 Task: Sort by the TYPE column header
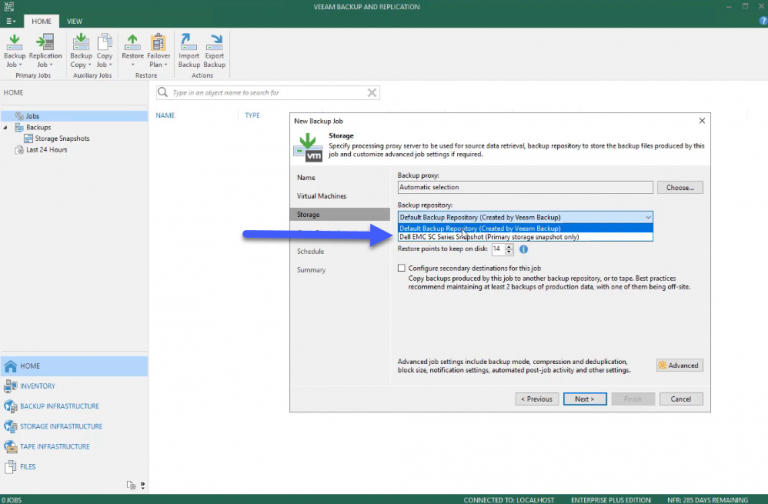pos(252,116)
